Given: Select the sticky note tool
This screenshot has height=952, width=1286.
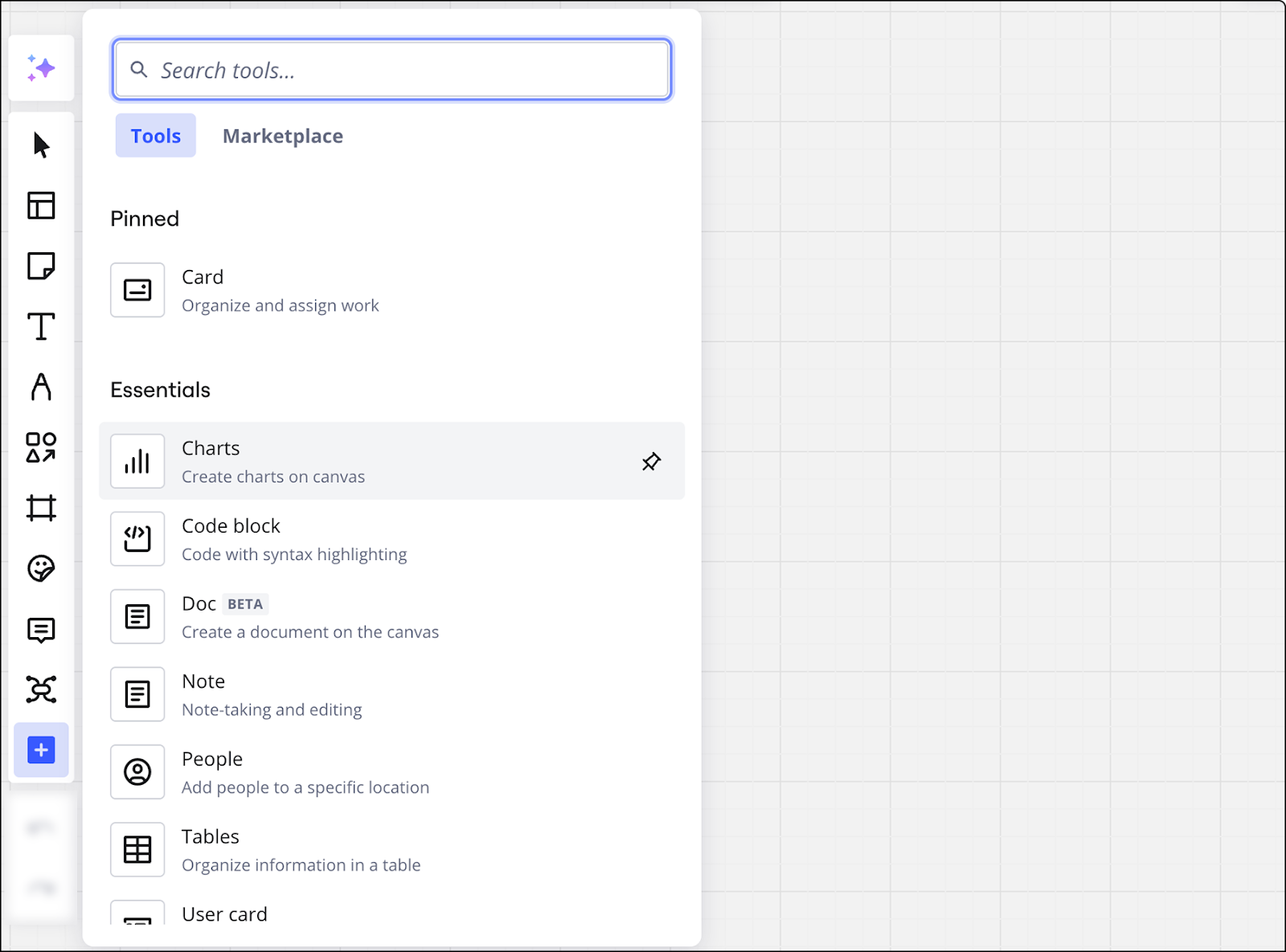Looking at the screenshot, I should coord(41,266).
